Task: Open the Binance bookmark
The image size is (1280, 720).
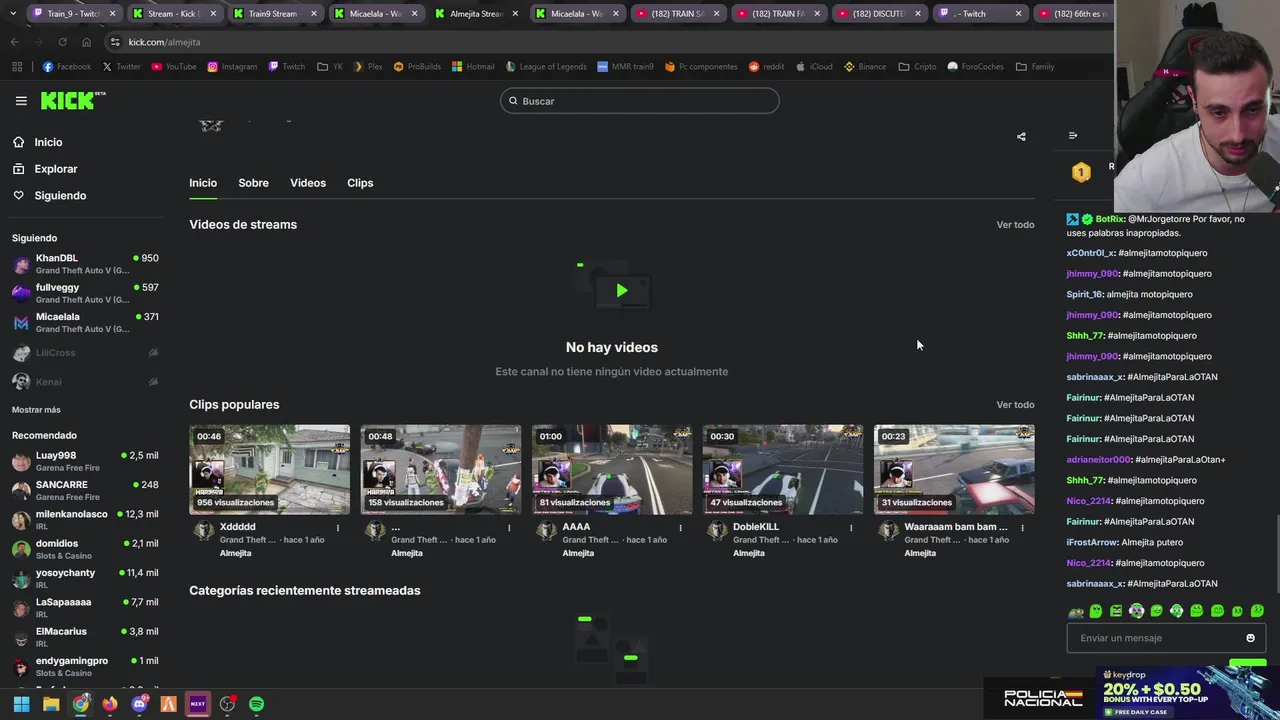Action: (x=865, y=67)
